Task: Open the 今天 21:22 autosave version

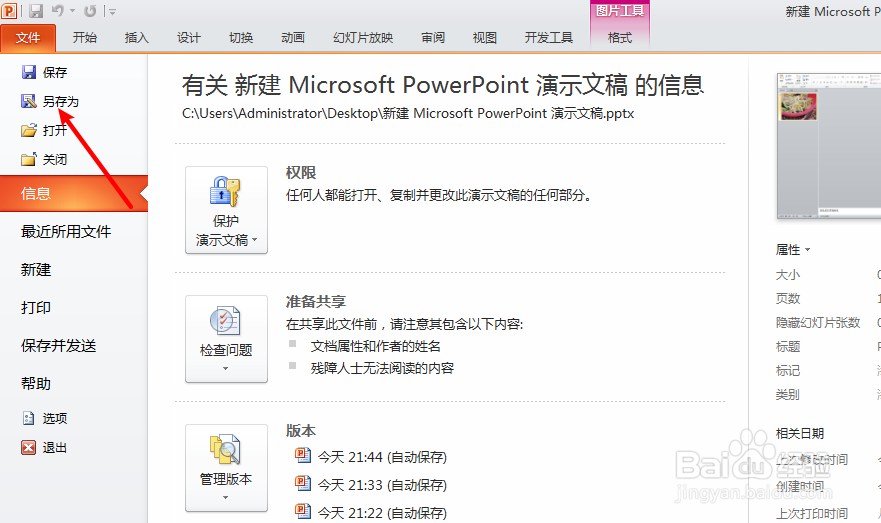Action: pos(371,512)
